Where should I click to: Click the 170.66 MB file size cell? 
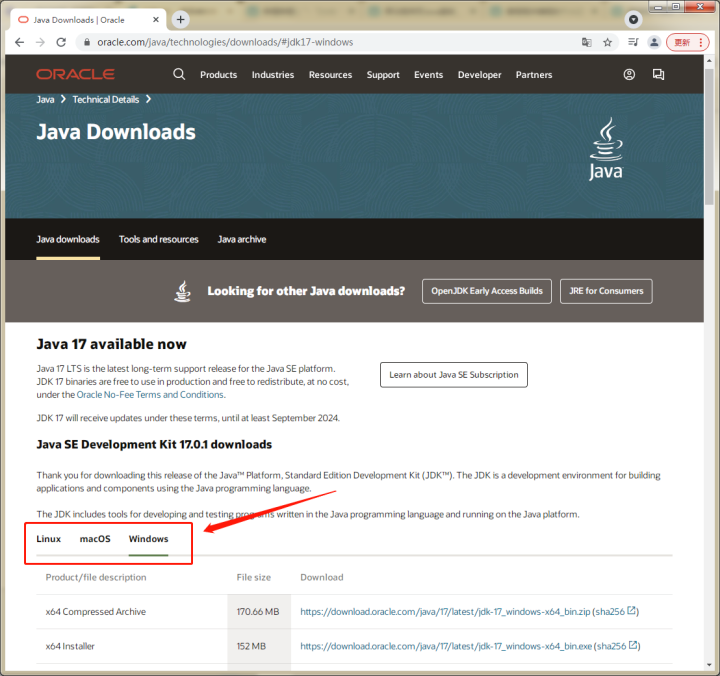point(259,612)
